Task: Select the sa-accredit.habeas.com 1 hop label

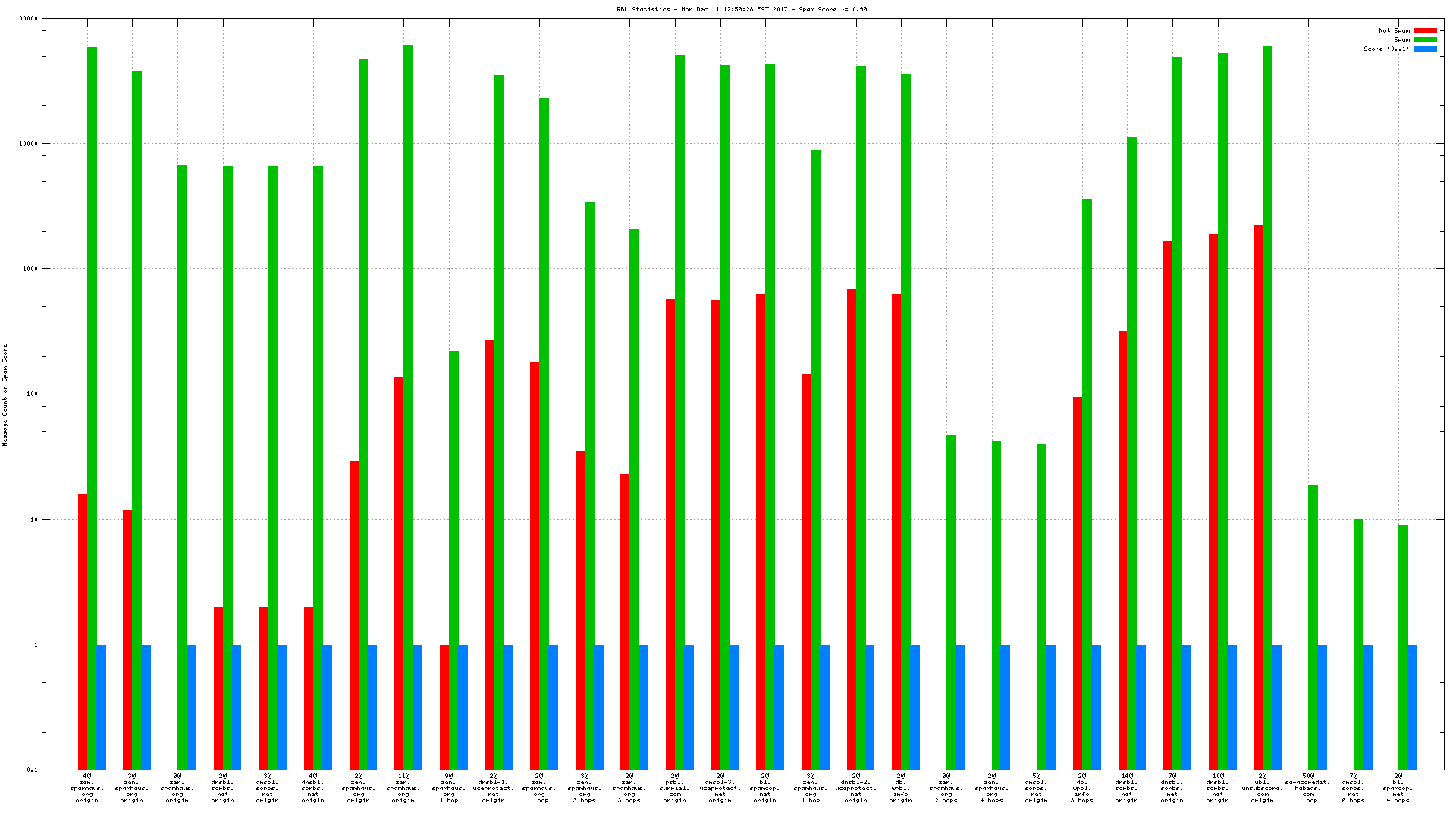Action: 1307,788
